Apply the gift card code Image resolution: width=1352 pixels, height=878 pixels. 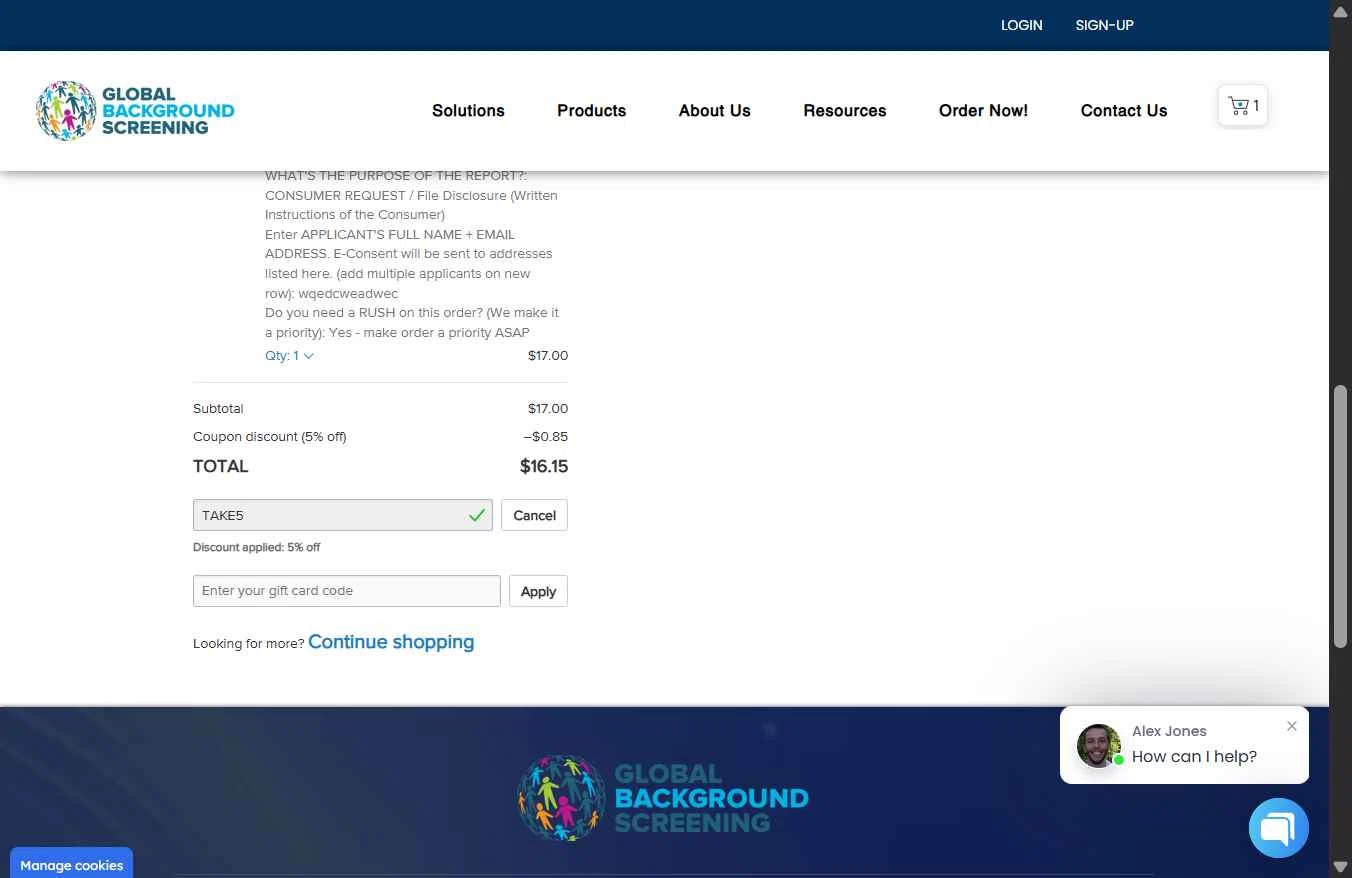click(x=538, y=591)
